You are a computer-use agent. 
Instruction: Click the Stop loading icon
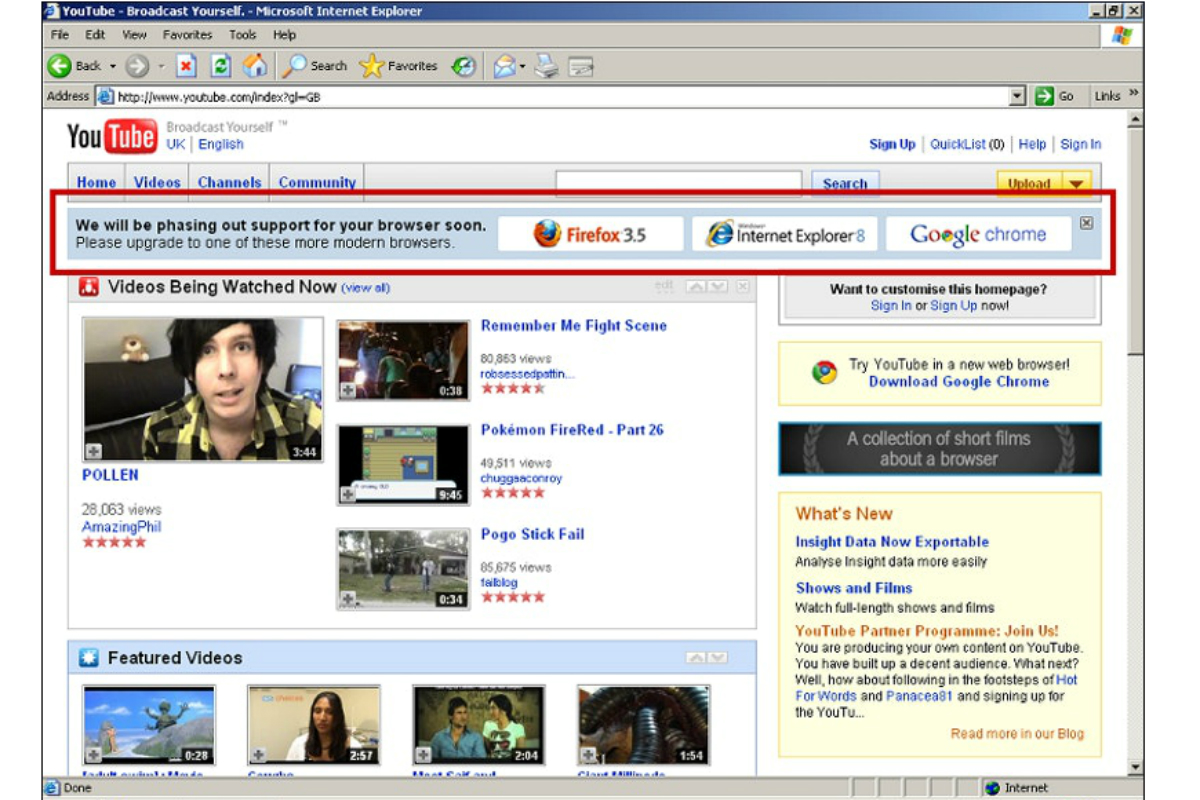[185, 66]
